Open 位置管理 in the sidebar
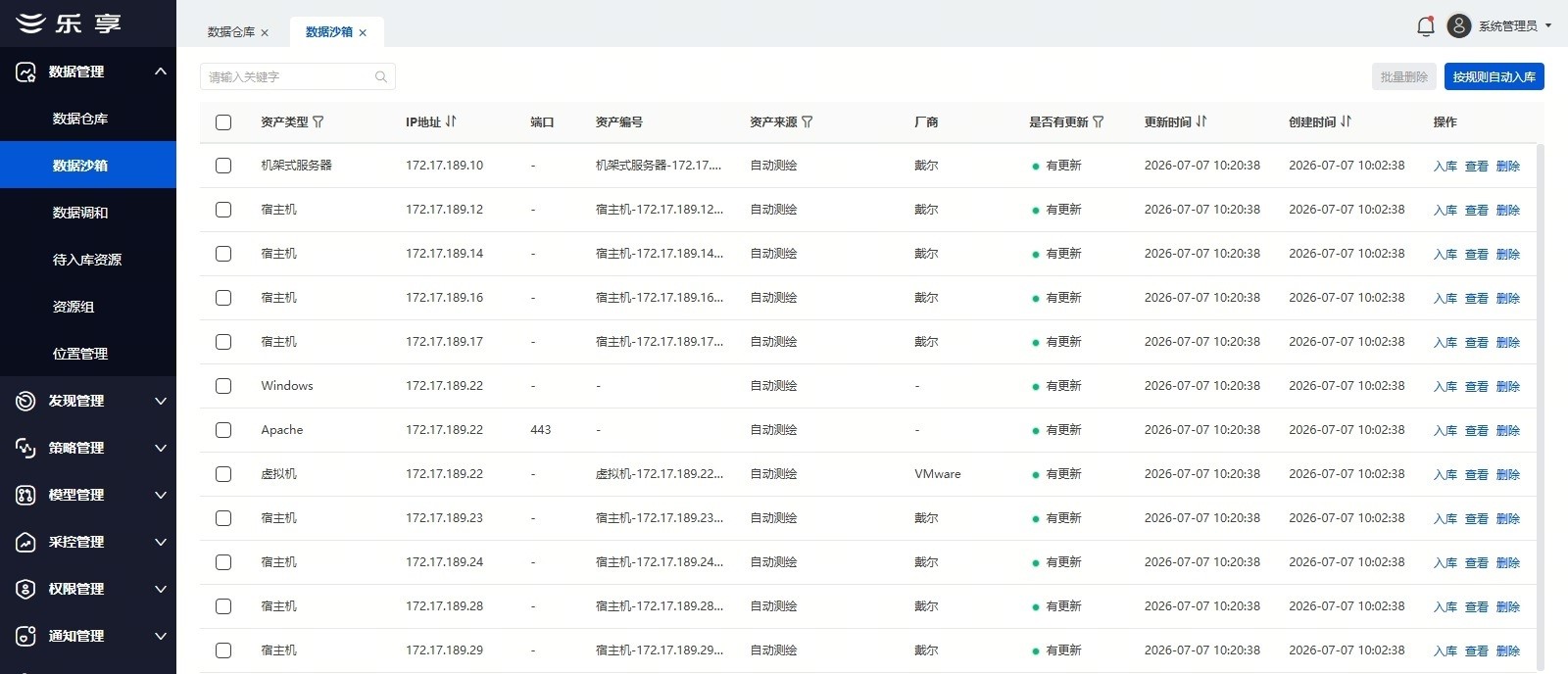Viewport: 1568px width, 674px height. point(88,354)
